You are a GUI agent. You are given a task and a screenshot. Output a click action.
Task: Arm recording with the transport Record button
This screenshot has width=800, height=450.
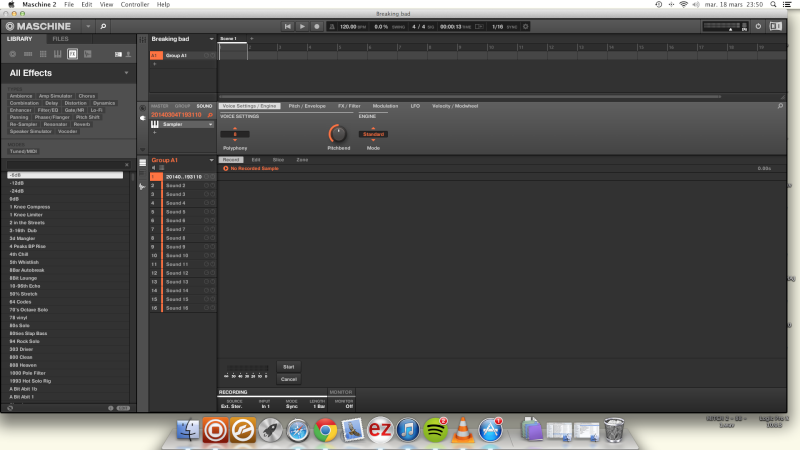tap(316, 27)
